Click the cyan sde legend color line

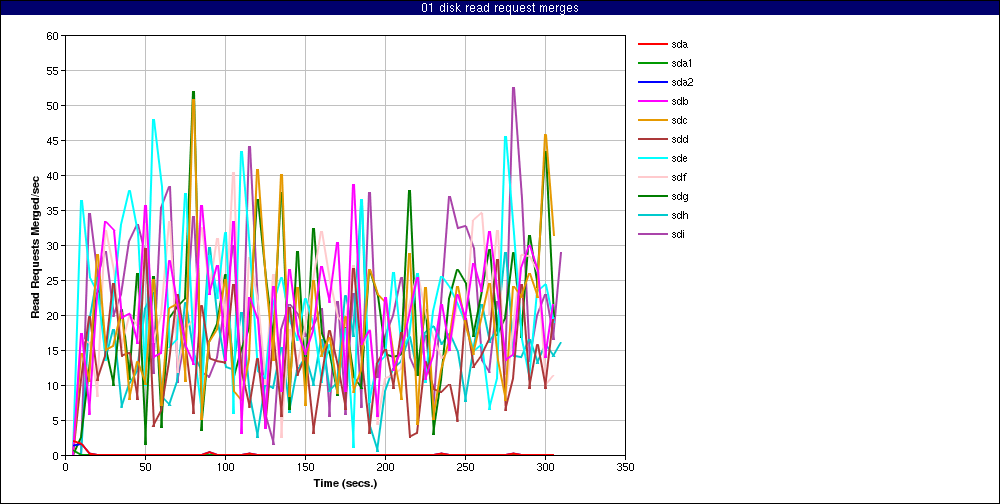point(652,158)
